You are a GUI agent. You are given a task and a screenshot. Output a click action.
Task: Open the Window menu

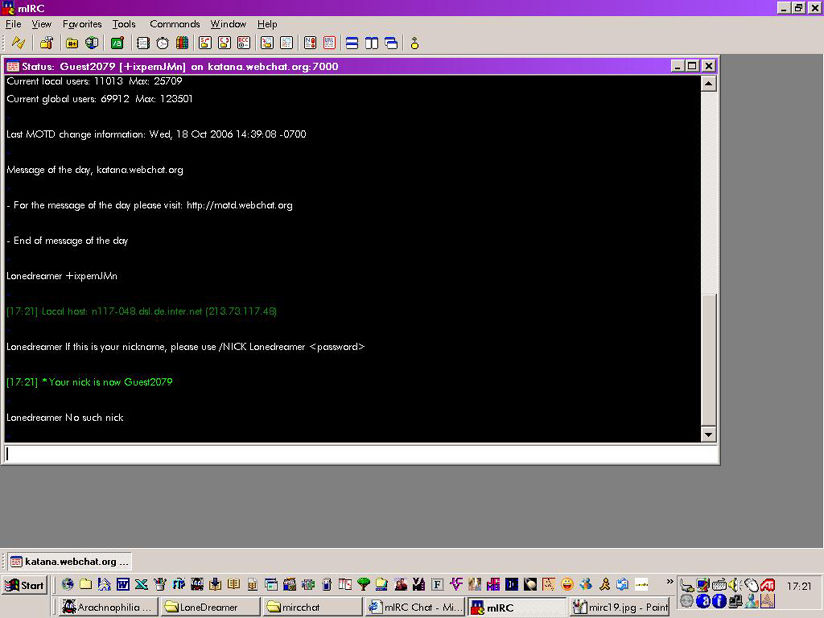point(228,24)
